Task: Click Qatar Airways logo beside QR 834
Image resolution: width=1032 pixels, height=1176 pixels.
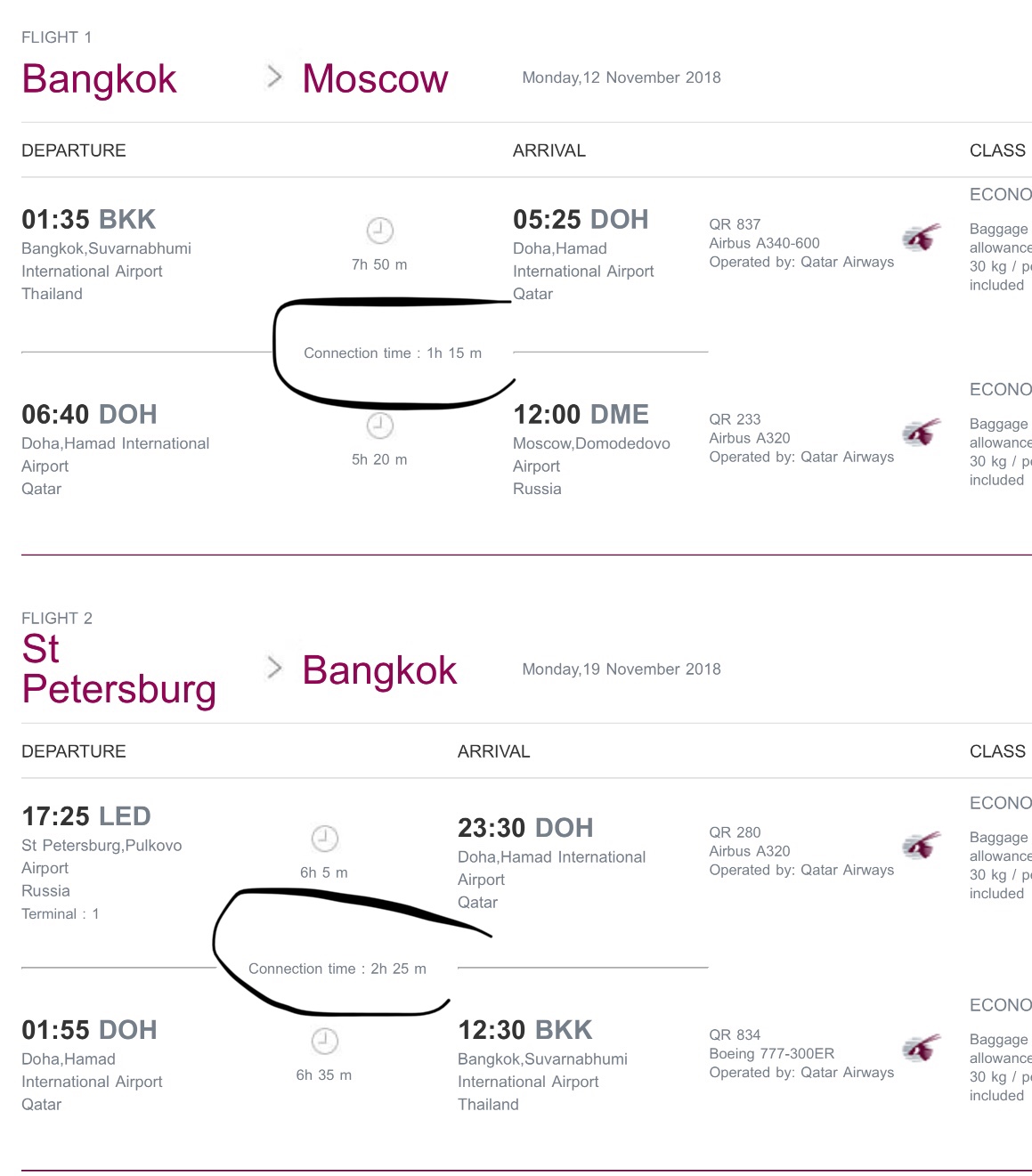Action: tap(921, 1047)
